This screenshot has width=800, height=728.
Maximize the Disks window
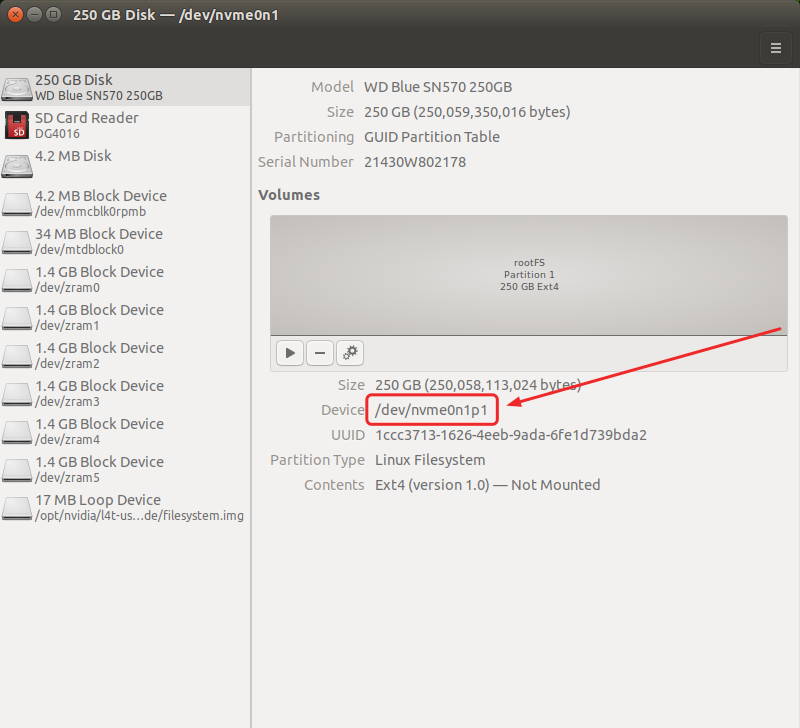(x=53, y=14)
